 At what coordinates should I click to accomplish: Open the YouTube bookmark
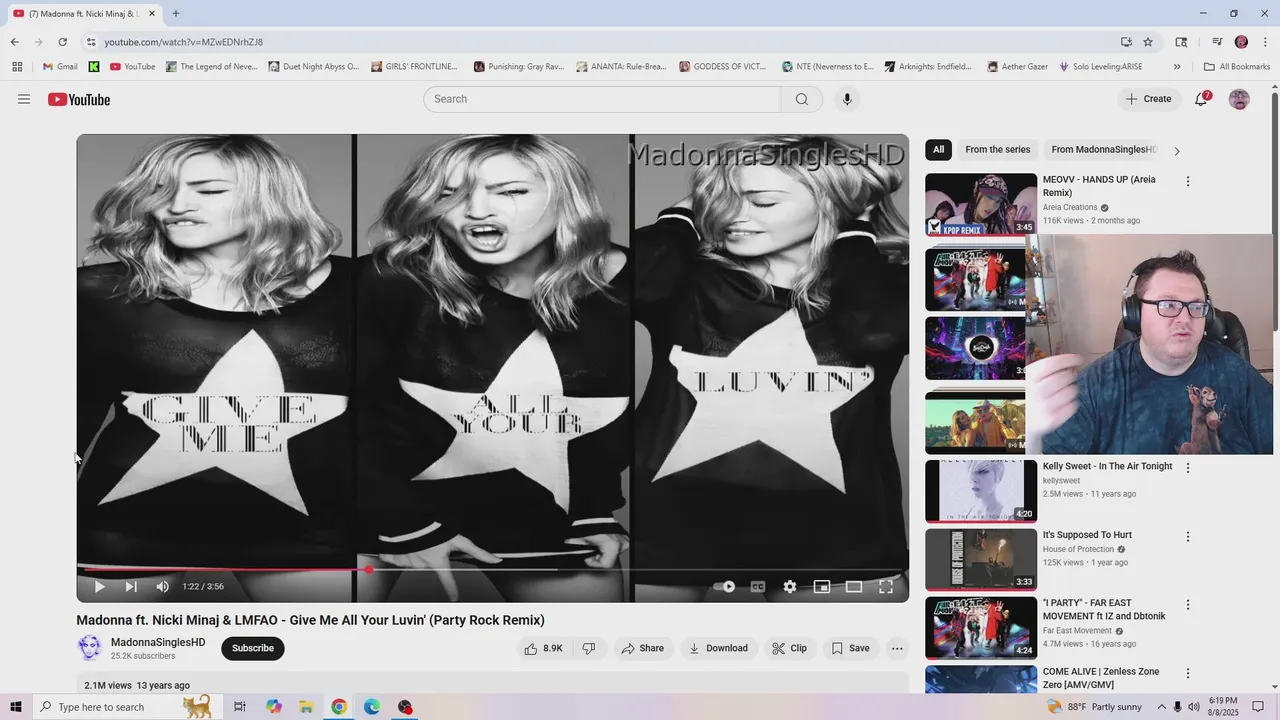click(x=132, y=67)
